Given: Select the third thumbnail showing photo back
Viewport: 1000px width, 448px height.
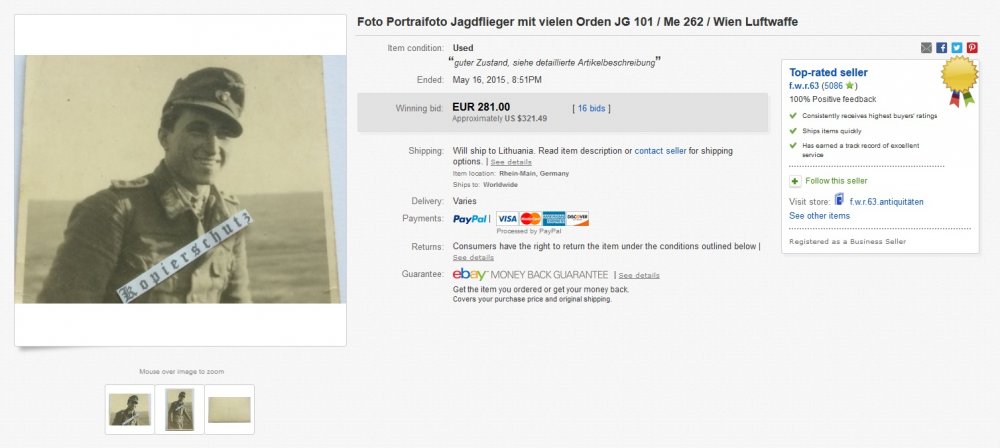Looking at the screenshot, I should [x=230, y=409].
